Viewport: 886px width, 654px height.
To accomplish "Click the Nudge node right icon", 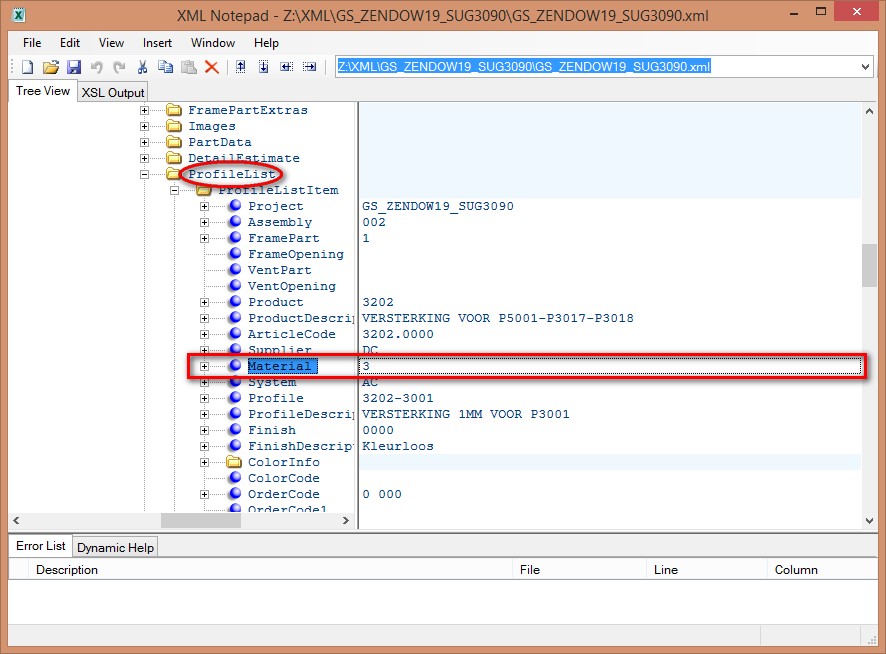I will [310, 67].
